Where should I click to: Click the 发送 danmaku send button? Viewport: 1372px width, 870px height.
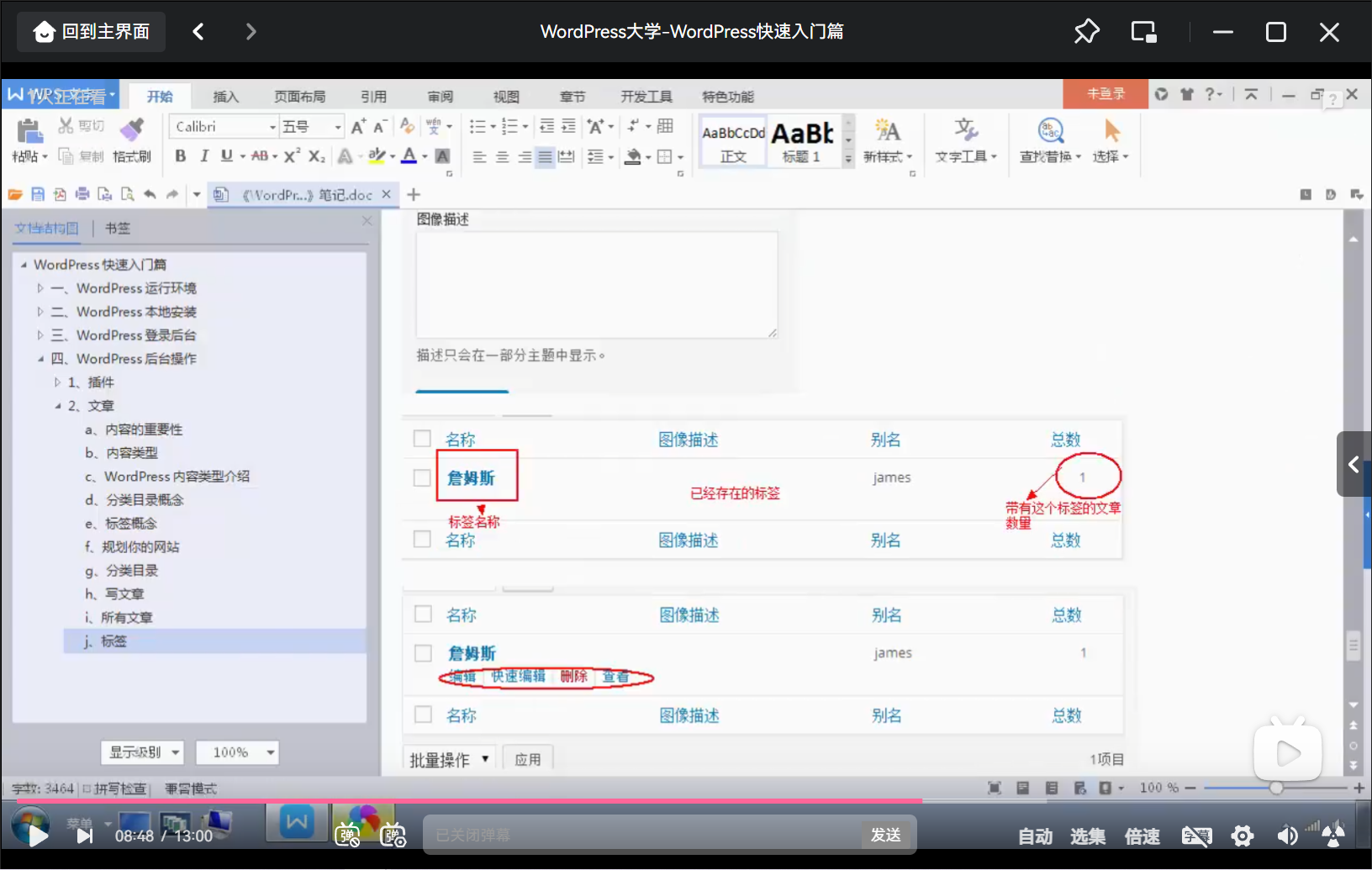tap(886, 835)
